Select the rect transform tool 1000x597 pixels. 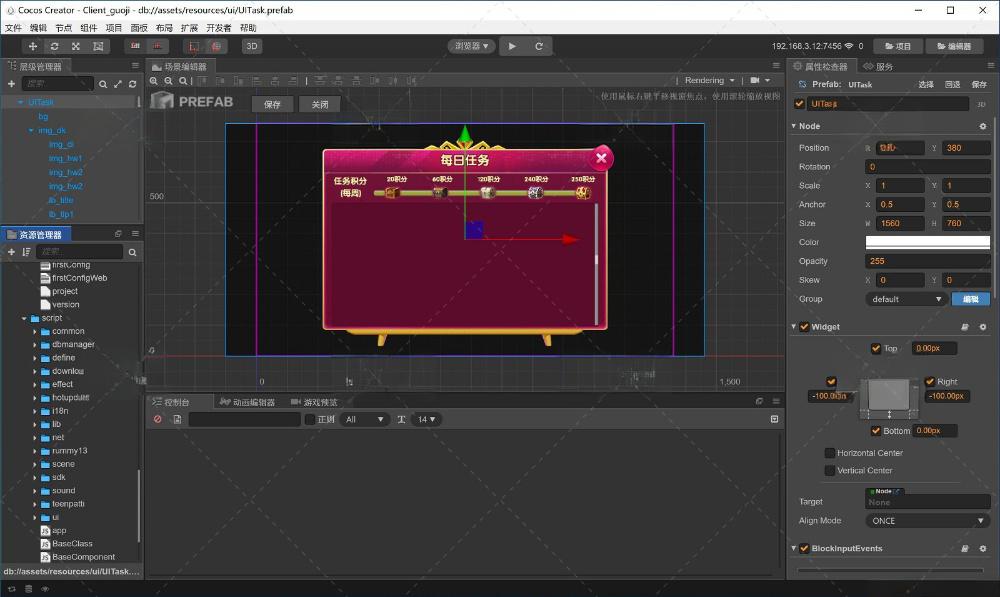tap(98, 46)
